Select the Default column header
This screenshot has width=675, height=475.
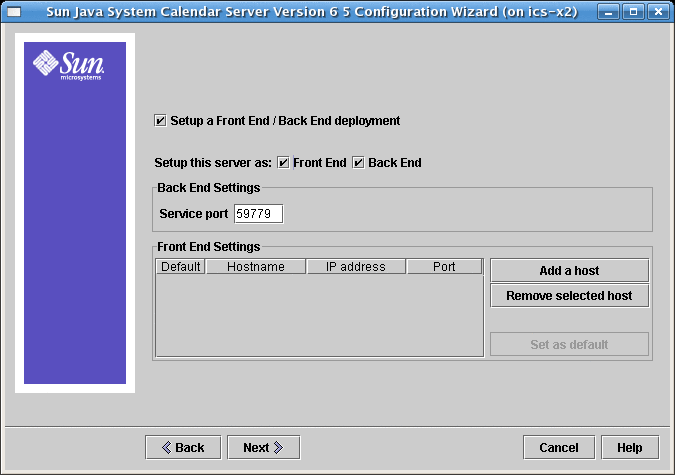(x=180, y=267)
